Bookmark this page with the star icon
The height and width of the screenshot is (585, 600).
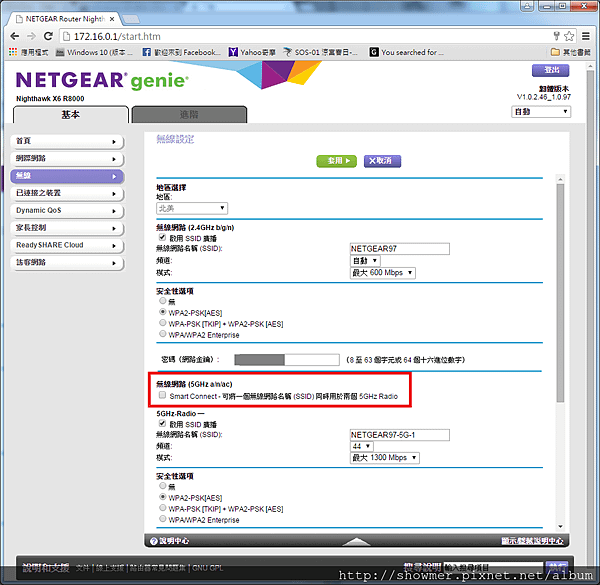[x=569, y=36]
